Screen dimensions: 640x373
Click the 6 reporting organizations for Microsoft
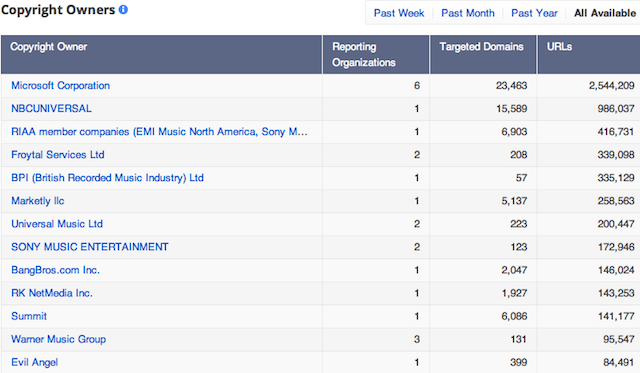[417, 86]
